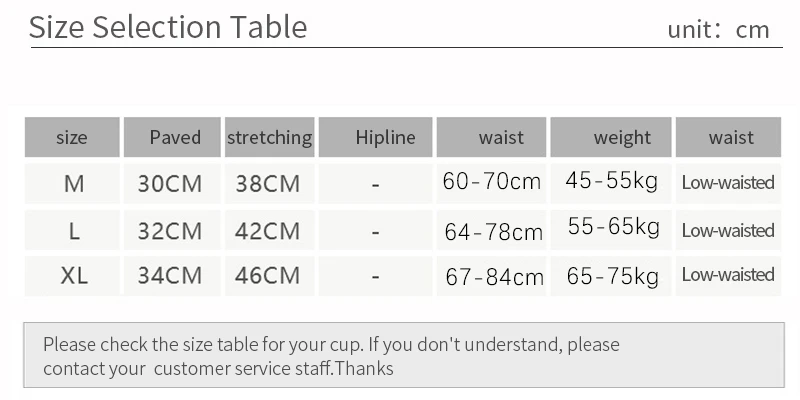800x400 pixels.
Task: Click the 'Hipline' column header
Action: coord(385,138)
